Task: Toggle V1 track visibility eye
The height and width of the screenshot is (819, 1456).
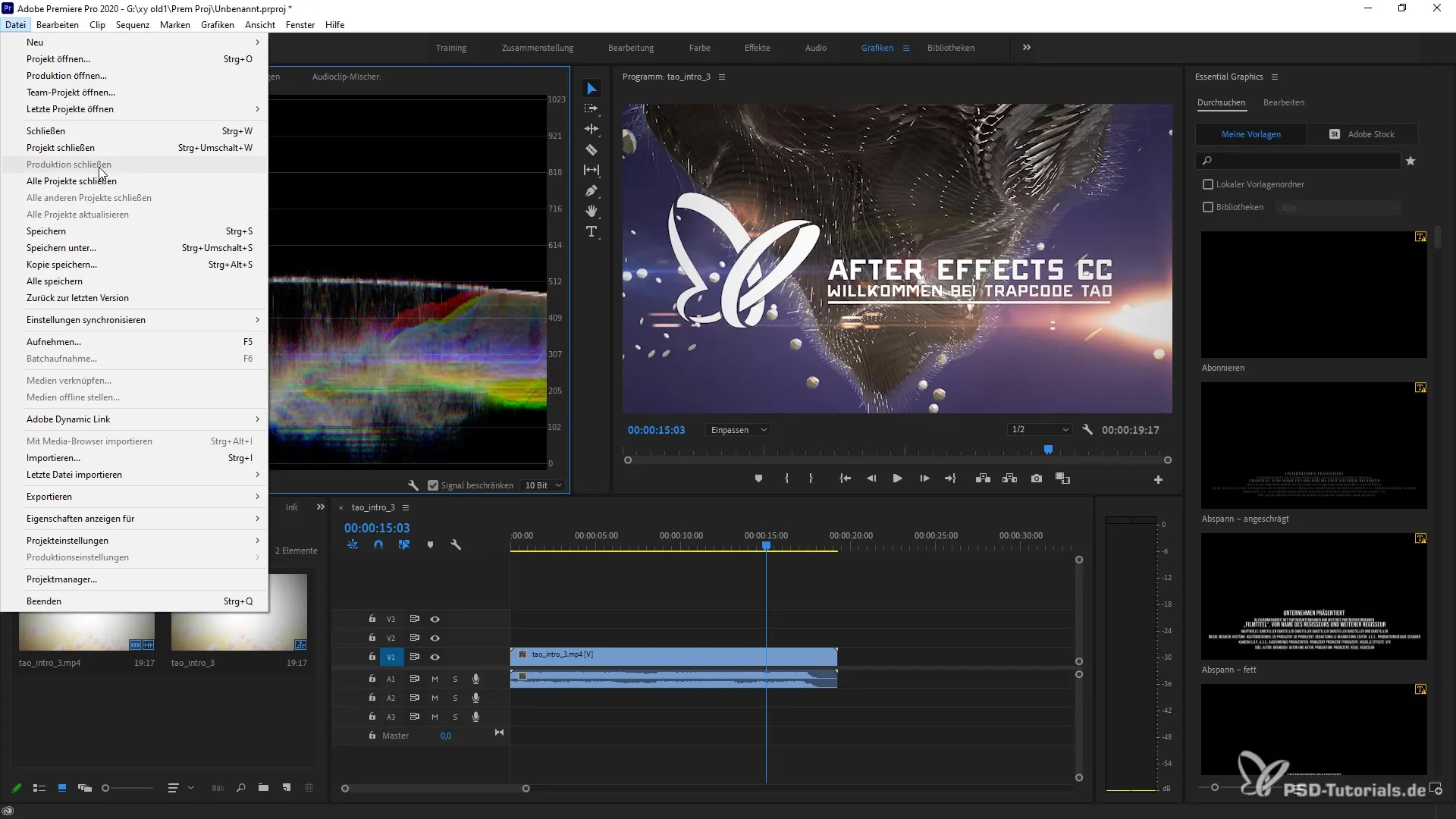Action: tap(435, 657)
